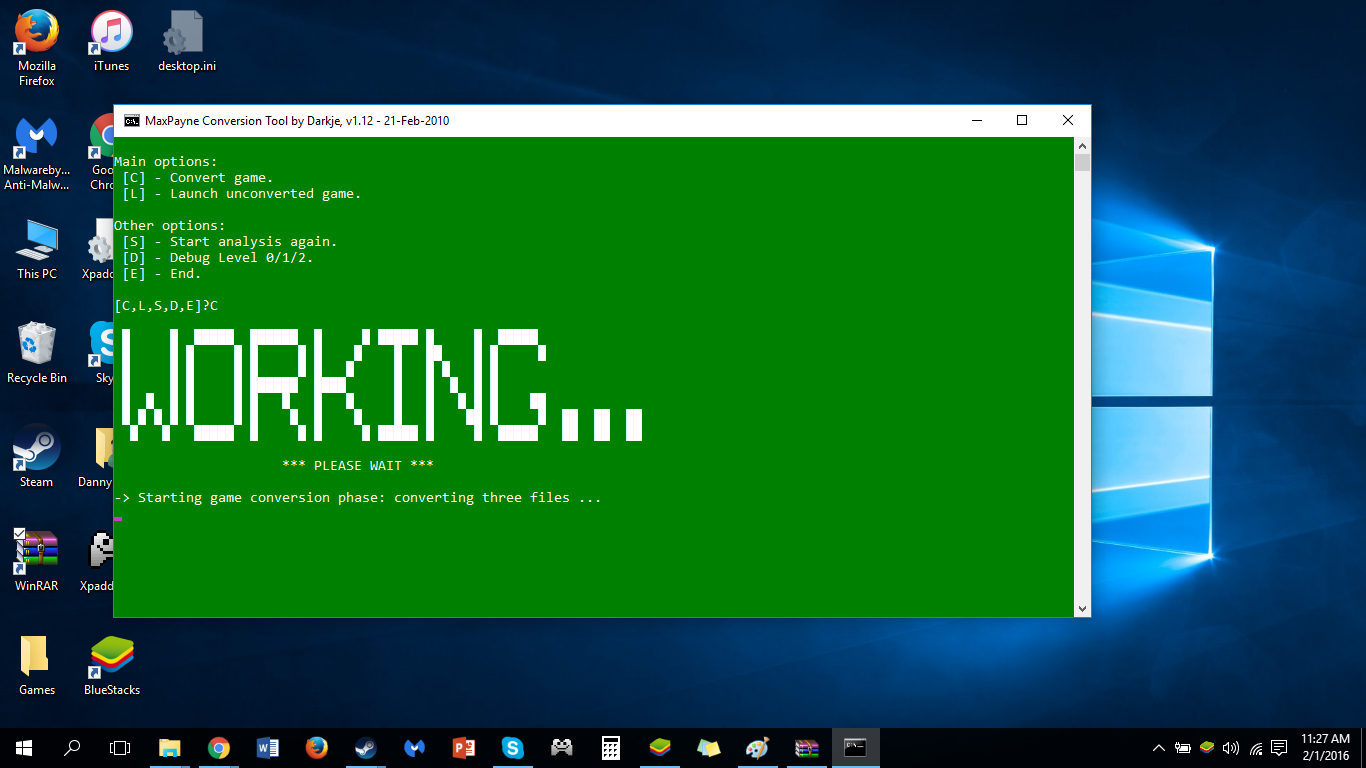The height and width of the screenshot is (768, 1366).
Task: Minimize the MaxPayne Conversion Tool window
Action: pyautogui.click(x=976, y=121)
